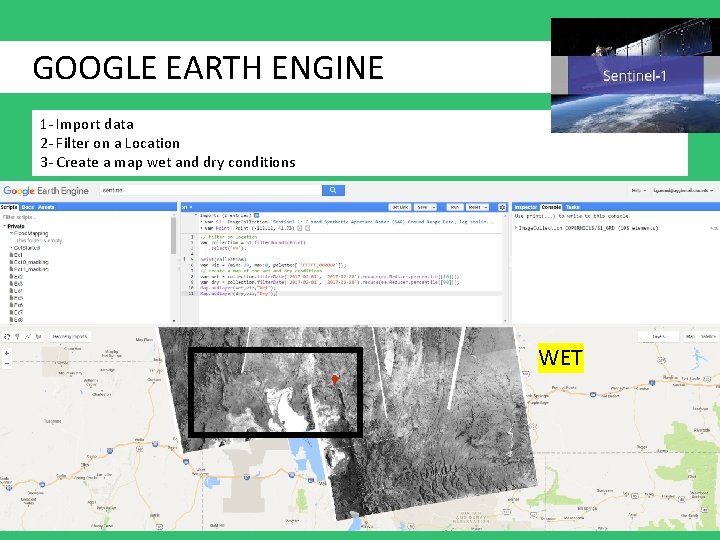Collapse the FloodMapping folder

click(x=11, y=233)
